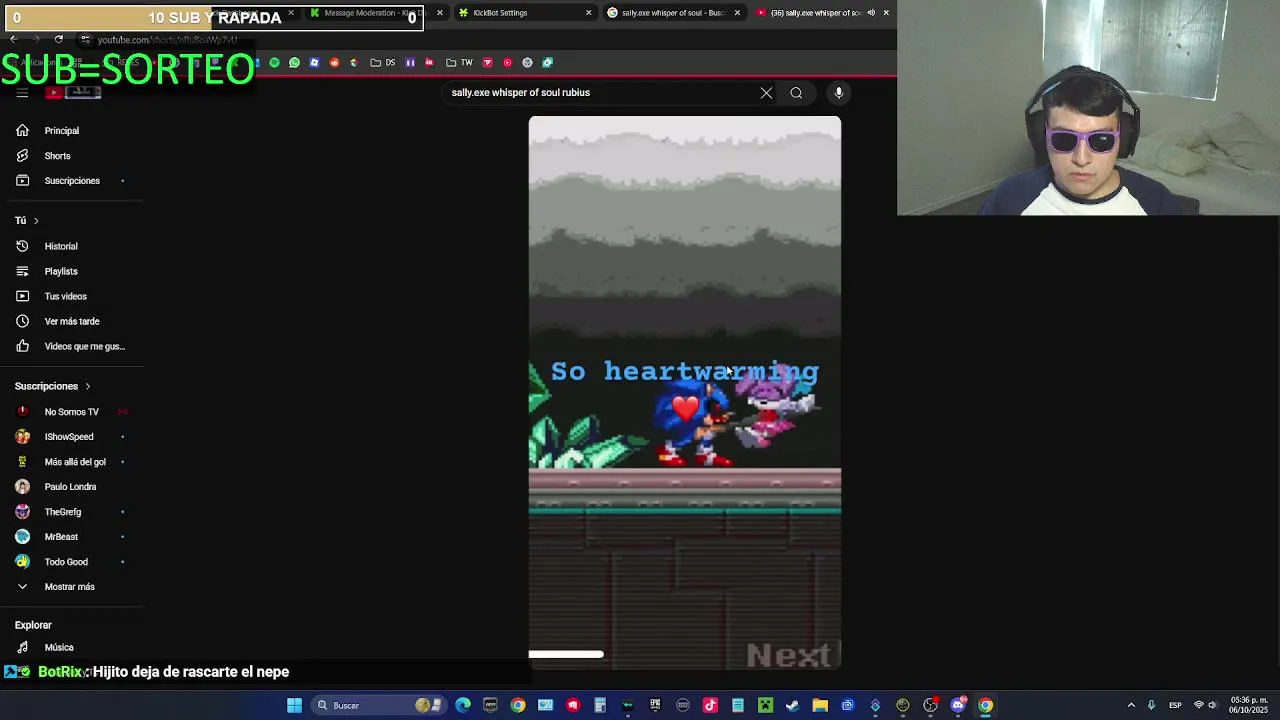Open File Explorer from taskbar
The height and width of the screenshot is (720, 1280).
pyautogui.click(x=820, y=706)
